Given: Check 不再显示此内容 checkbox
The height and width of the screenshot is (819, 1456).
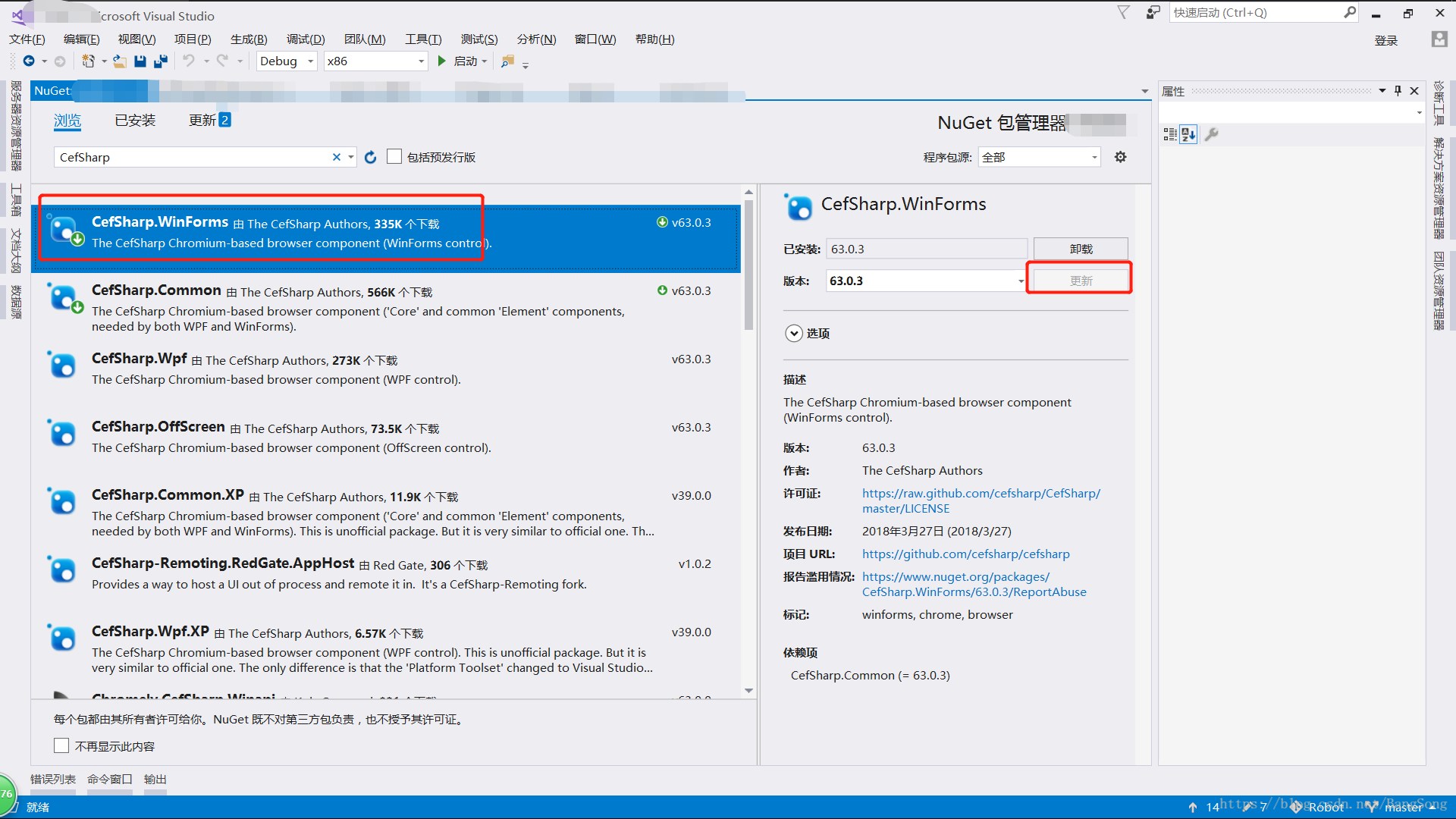Looking at the screenshot, I should tap(61, 746).
